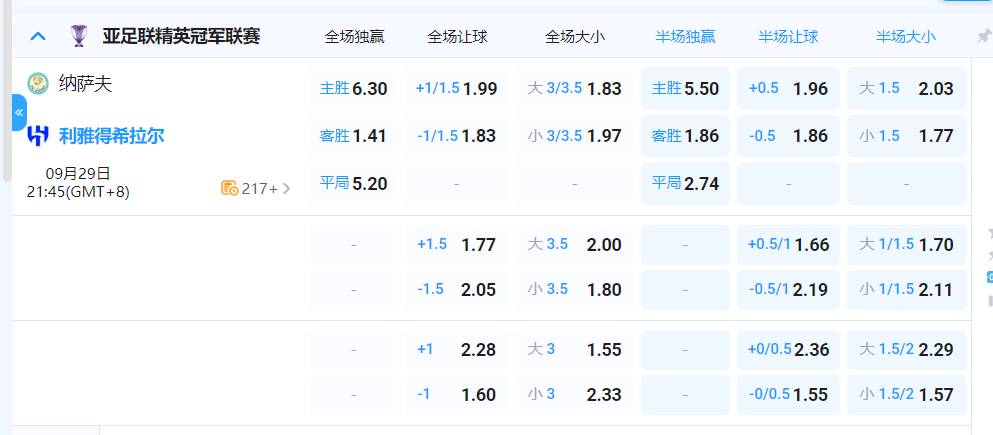Select 主胜 full-time odds 6.30
993x435 pixels.
pos(353,89)
